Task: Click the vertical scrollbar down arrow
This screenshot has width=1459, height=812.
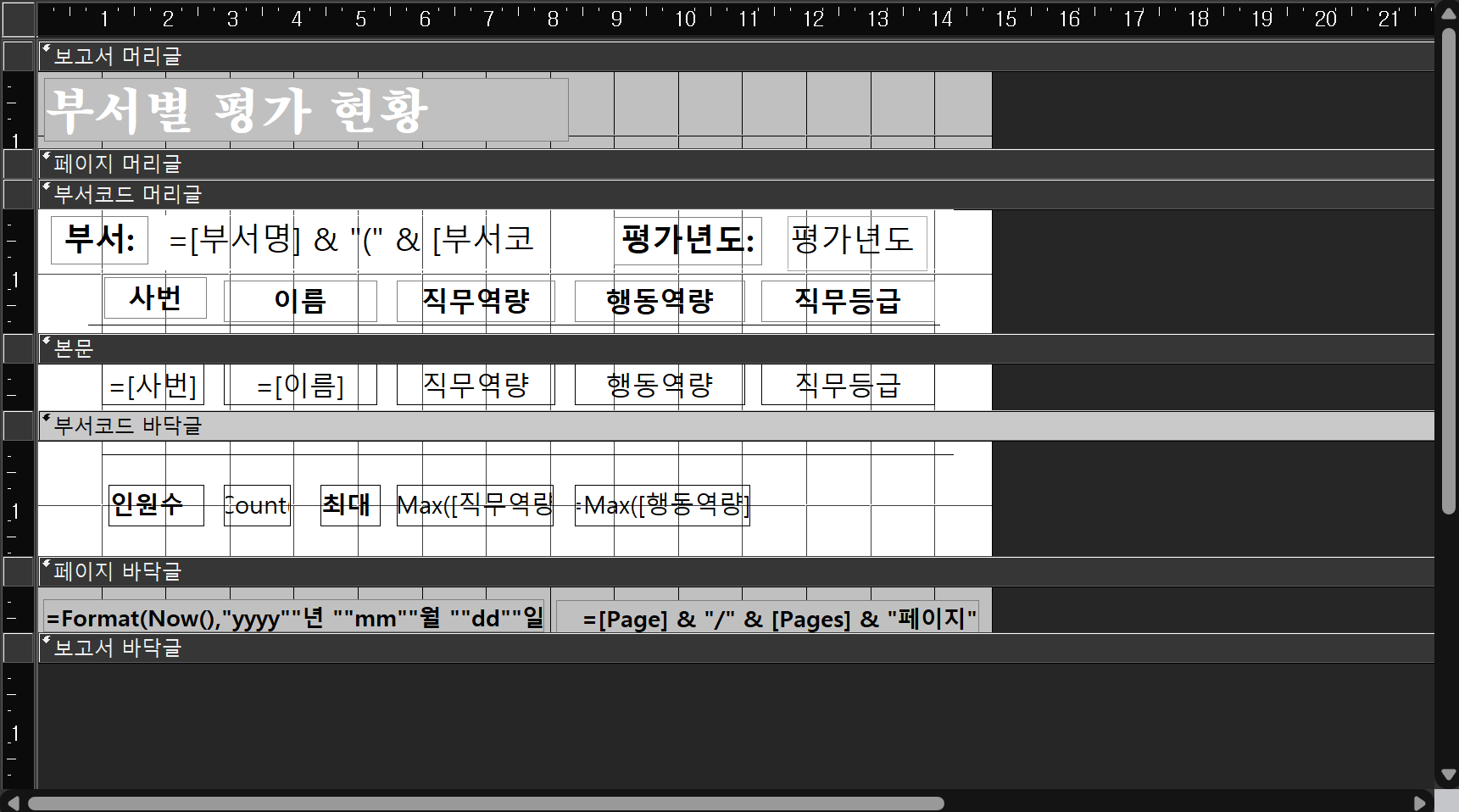Action: [x=1449, y=775]
